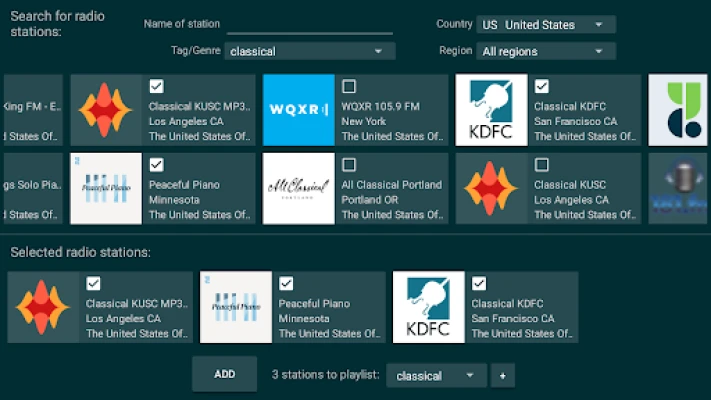Click KDFC logo in the search results
Screen dimensions: 711x400
click(491, 110)
